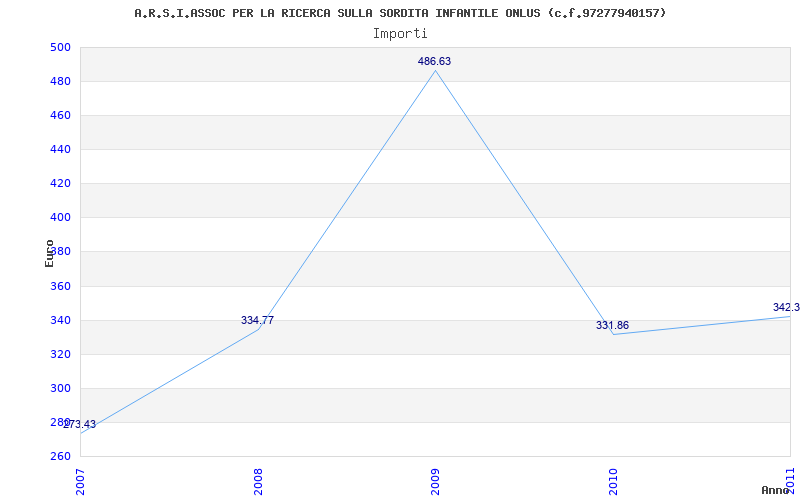The height and width of the screenshot is (500, 800).
Task: Click the 400 y-axis value
Action: point(60,218)
